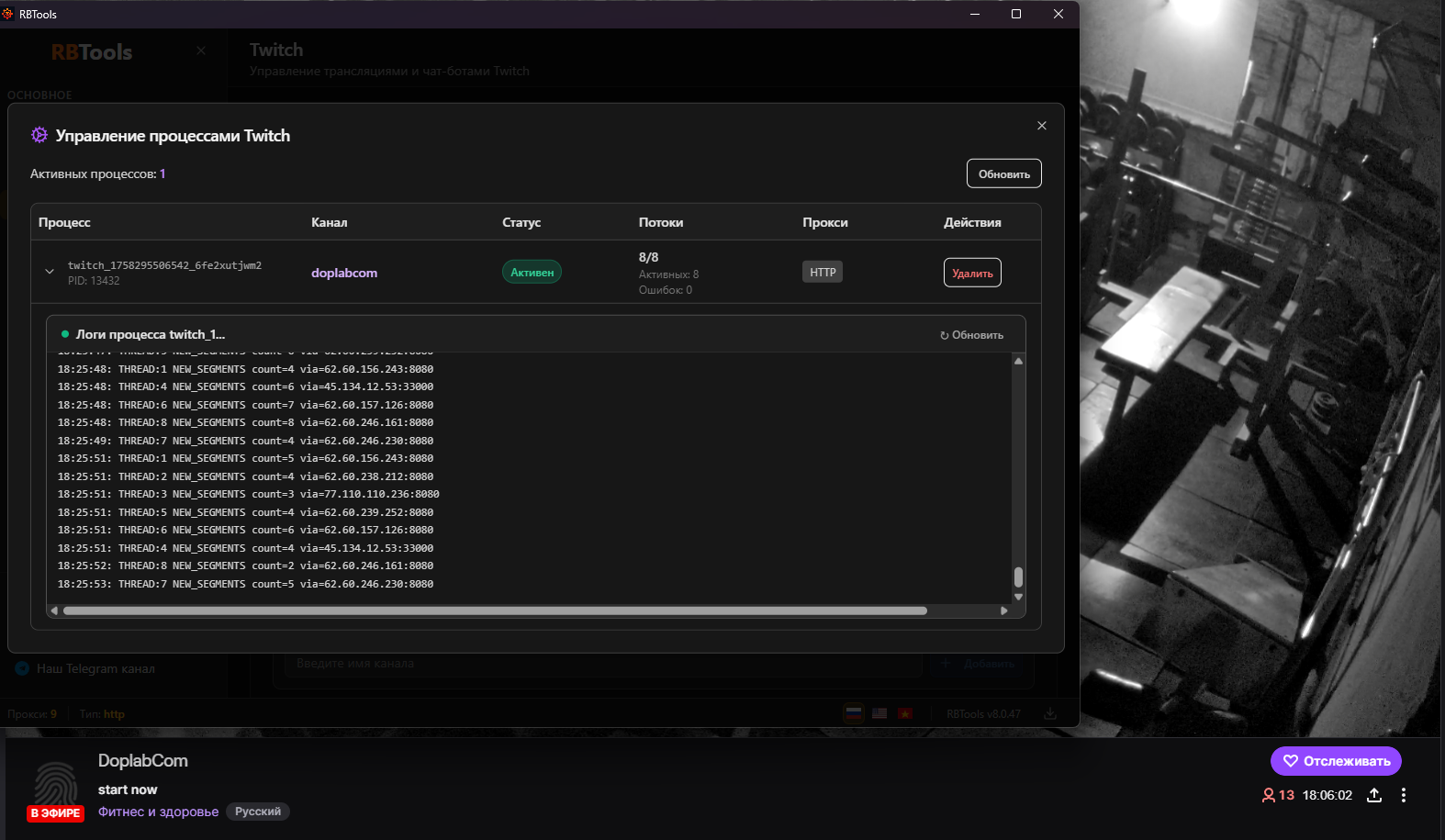Screen dimensions: 1445x840
Task: Open the doplabcom channel link
Action: pos(344,273)
